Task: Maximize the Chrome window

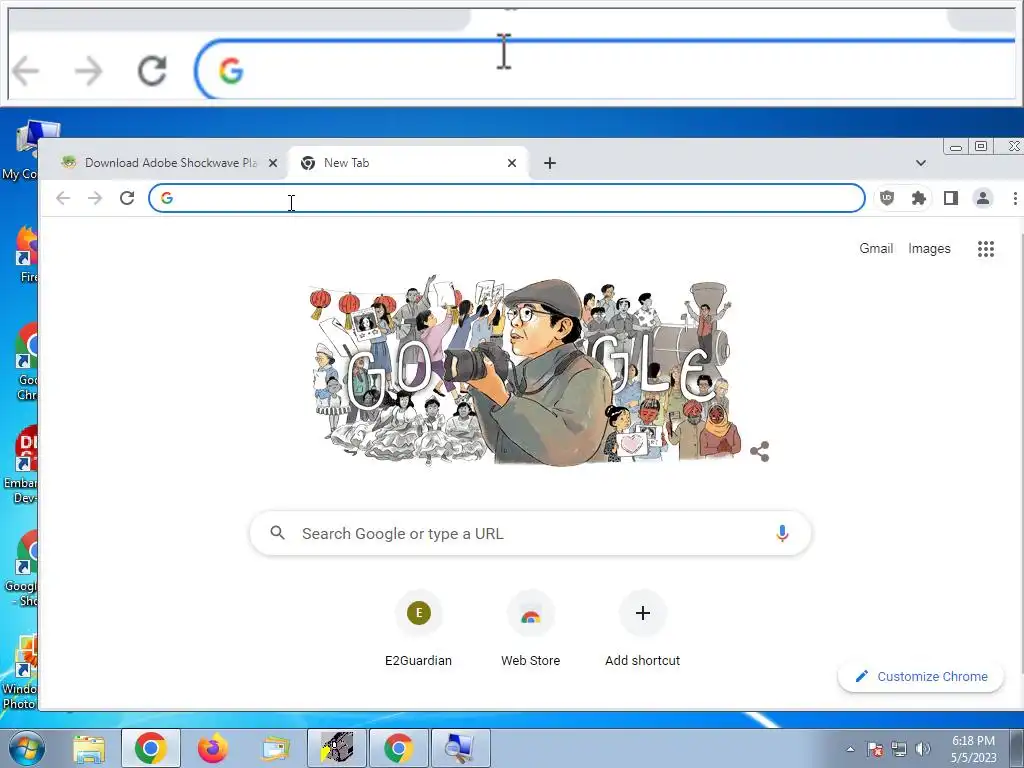Action: pos(981,146)
